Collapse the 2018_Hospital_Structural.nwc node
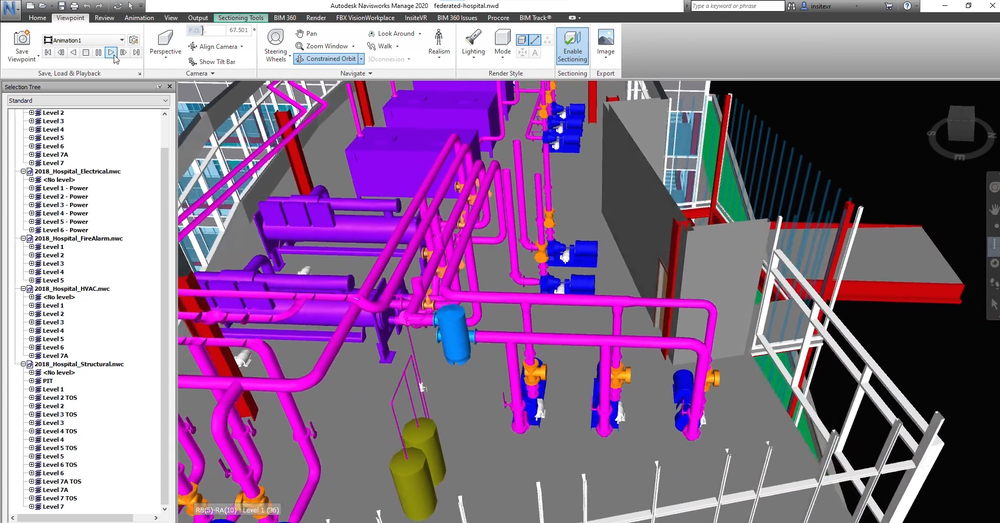This screenshot has height=523, width=1000. click(x=24, y=364)
